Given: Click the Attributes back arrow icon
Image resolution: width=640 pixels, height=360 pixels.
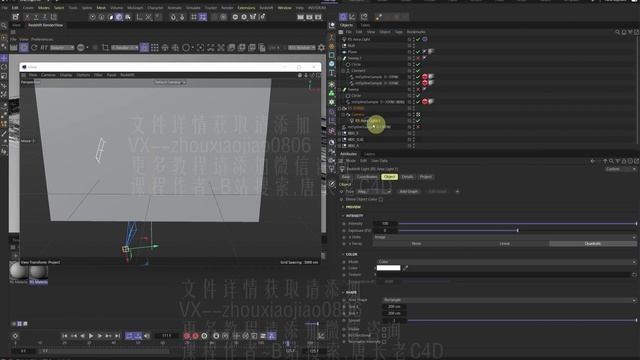Looking at the screenshot, I should 593,161.
